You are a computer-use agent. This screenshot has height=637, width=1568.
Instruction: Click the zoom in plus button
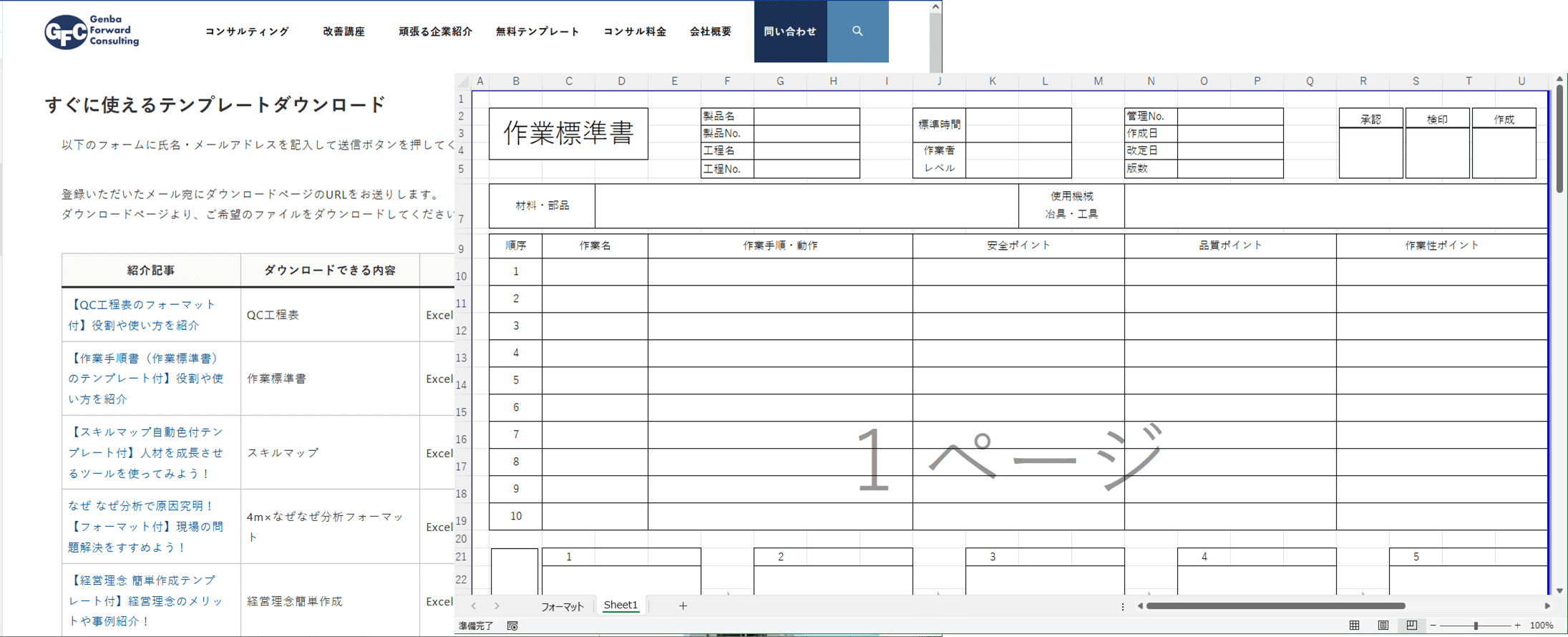click(x=1518, y=626)
